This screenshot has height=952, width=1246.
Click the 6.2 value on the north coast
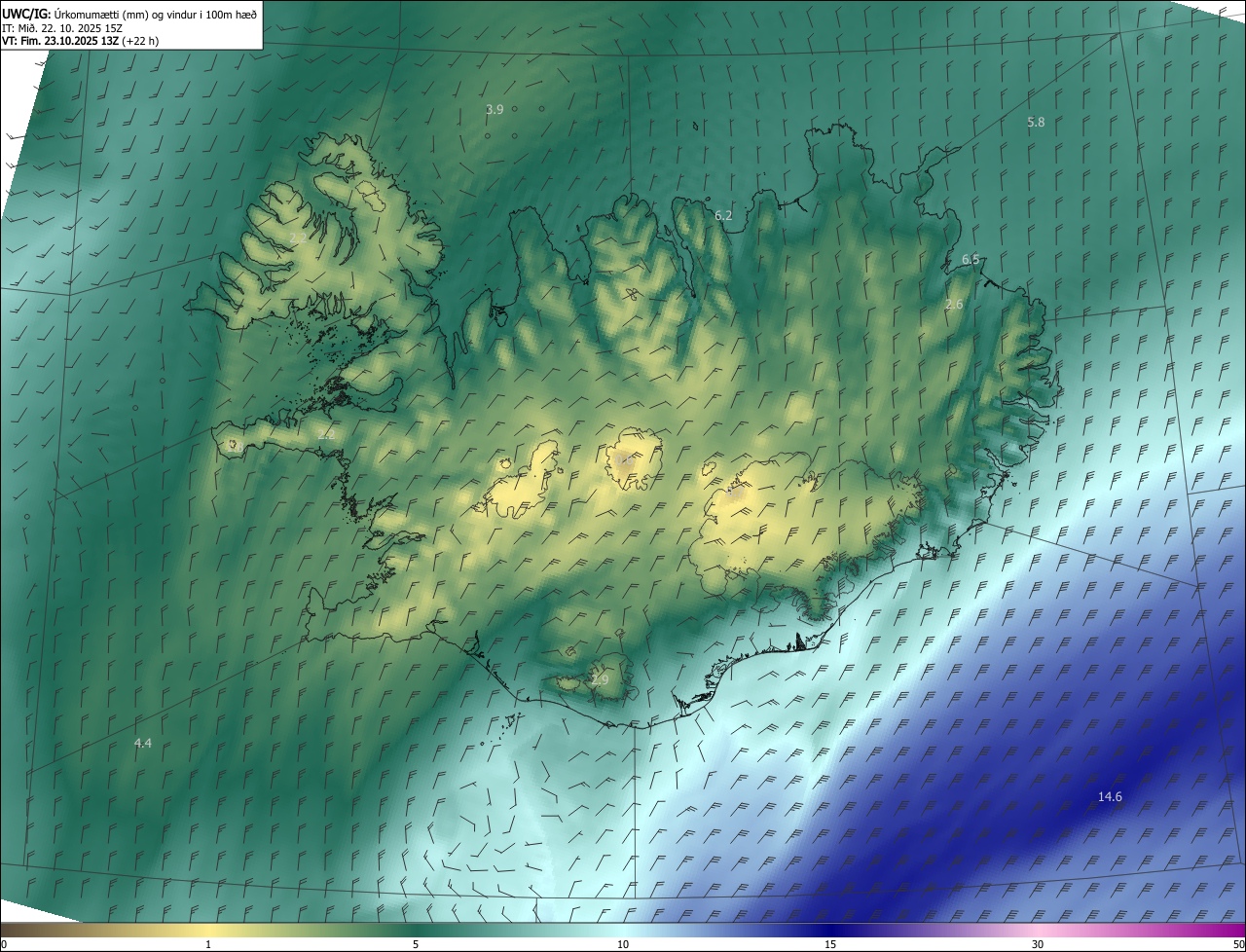pyautogui.click(x=723, y=215)
